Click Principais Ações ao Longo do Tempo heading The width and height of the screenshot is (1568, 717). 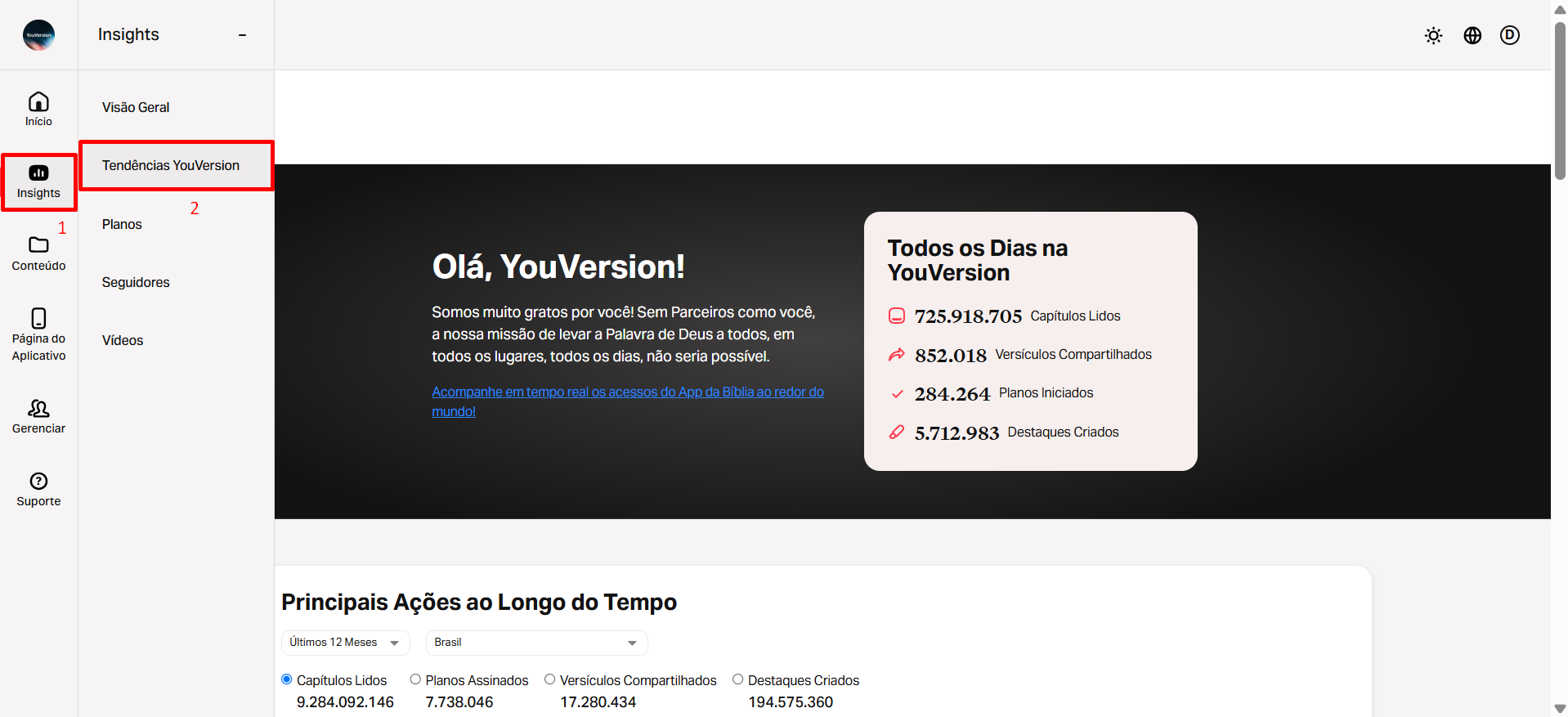click(x=479, y=603)
